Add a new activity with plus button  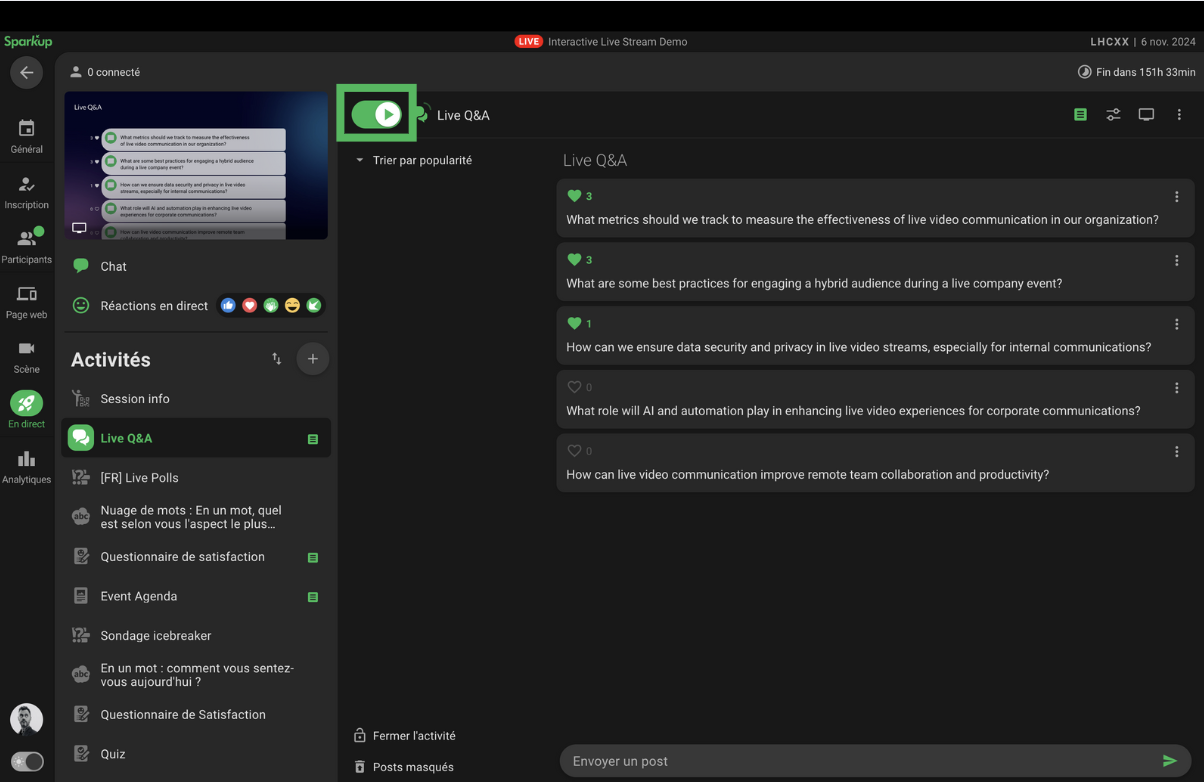click(x=312, y=359)
